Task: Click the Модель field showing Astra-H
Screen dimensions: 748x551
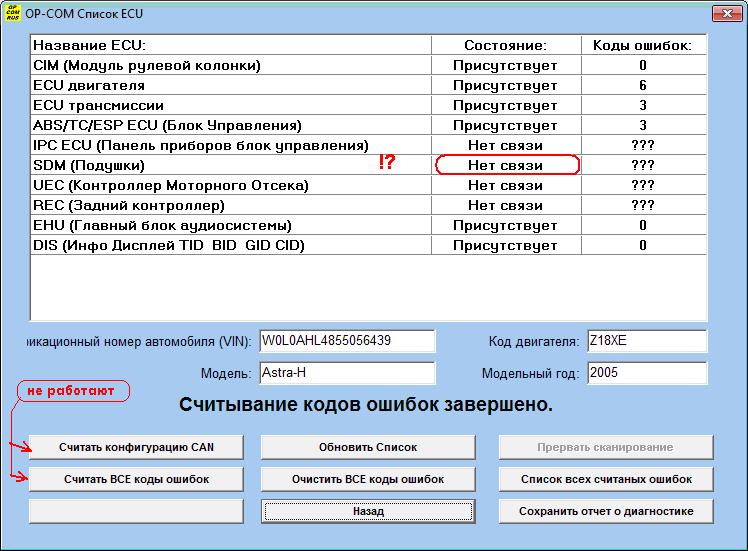Action: tap(347, 373)
